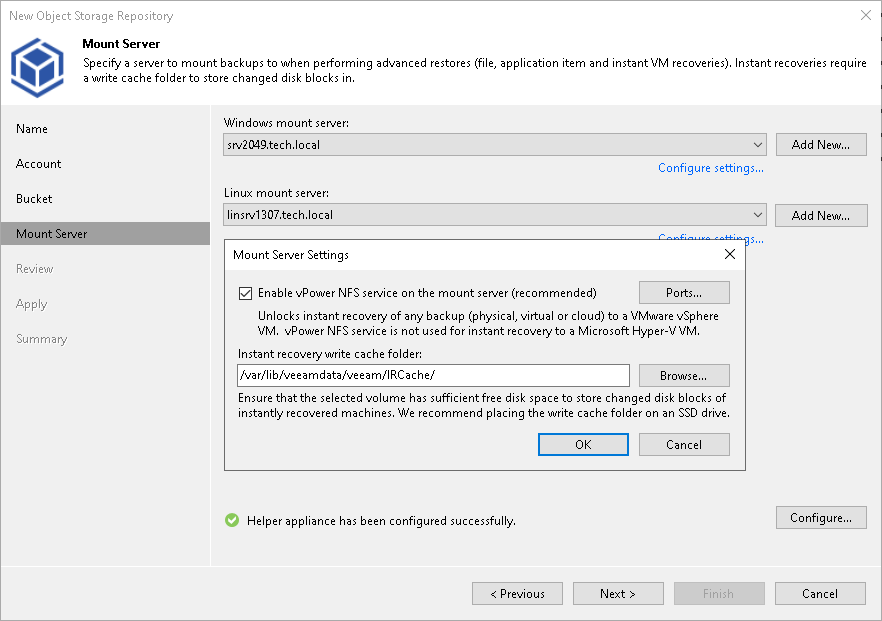
Task: Toggle Enable vPower NFS service checkbox
Action: pyautogui.click(x=245, y=293)
